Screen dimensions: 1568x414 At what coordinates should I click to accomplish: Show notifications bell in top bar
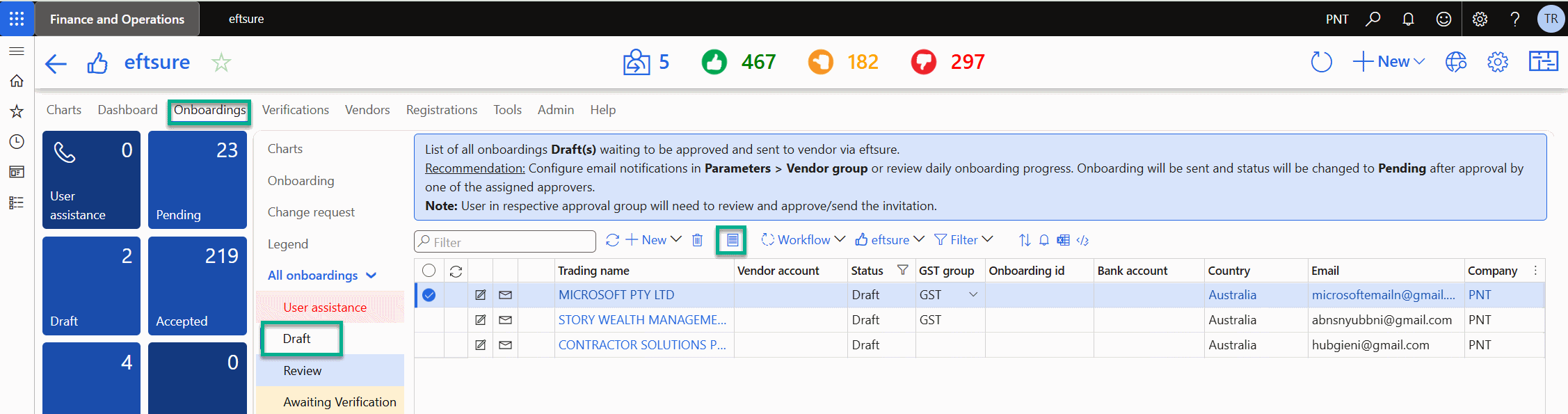pyautogui.click(x=1408, y=19)
